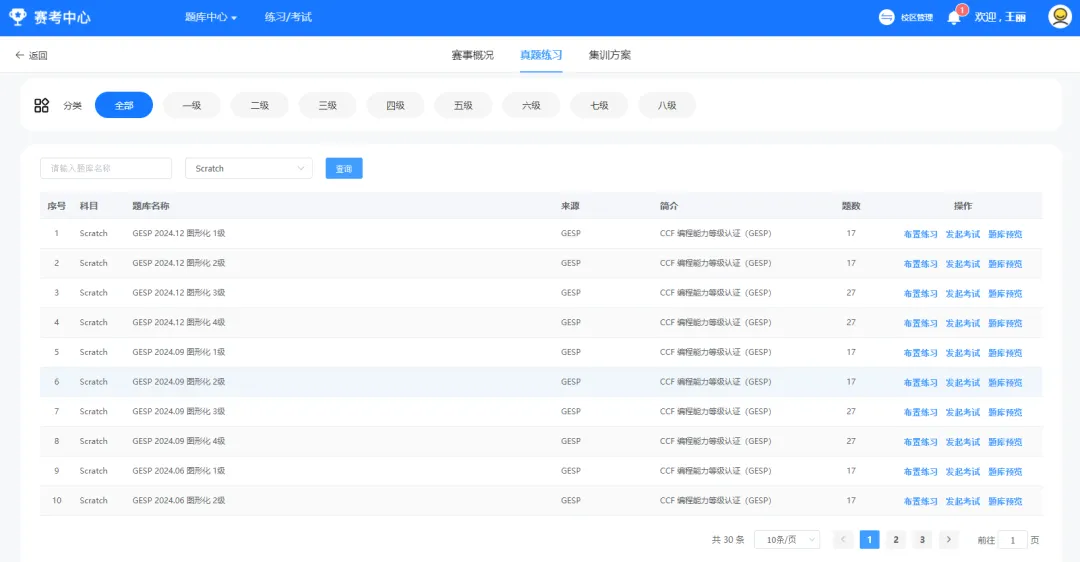Go to next page arrow
This screenshot has width=1080, height=562.
pos(948,539)
